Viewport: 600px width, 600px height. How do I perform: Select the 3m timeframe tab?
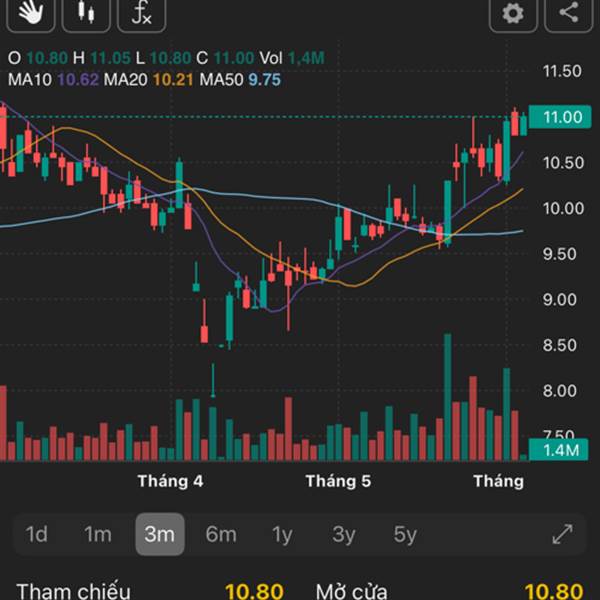pyautogui.click(x=160, y=534)
